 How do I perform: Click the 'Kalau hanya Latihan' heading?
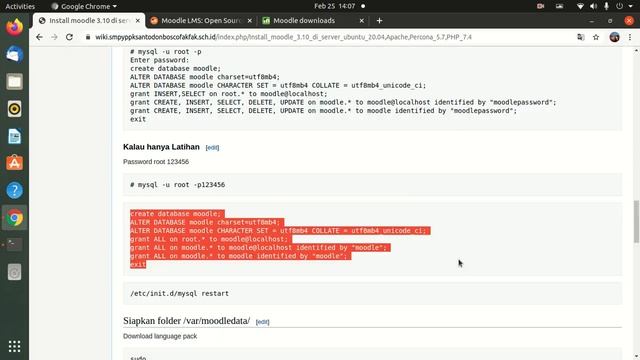click(x=161, y=147)
